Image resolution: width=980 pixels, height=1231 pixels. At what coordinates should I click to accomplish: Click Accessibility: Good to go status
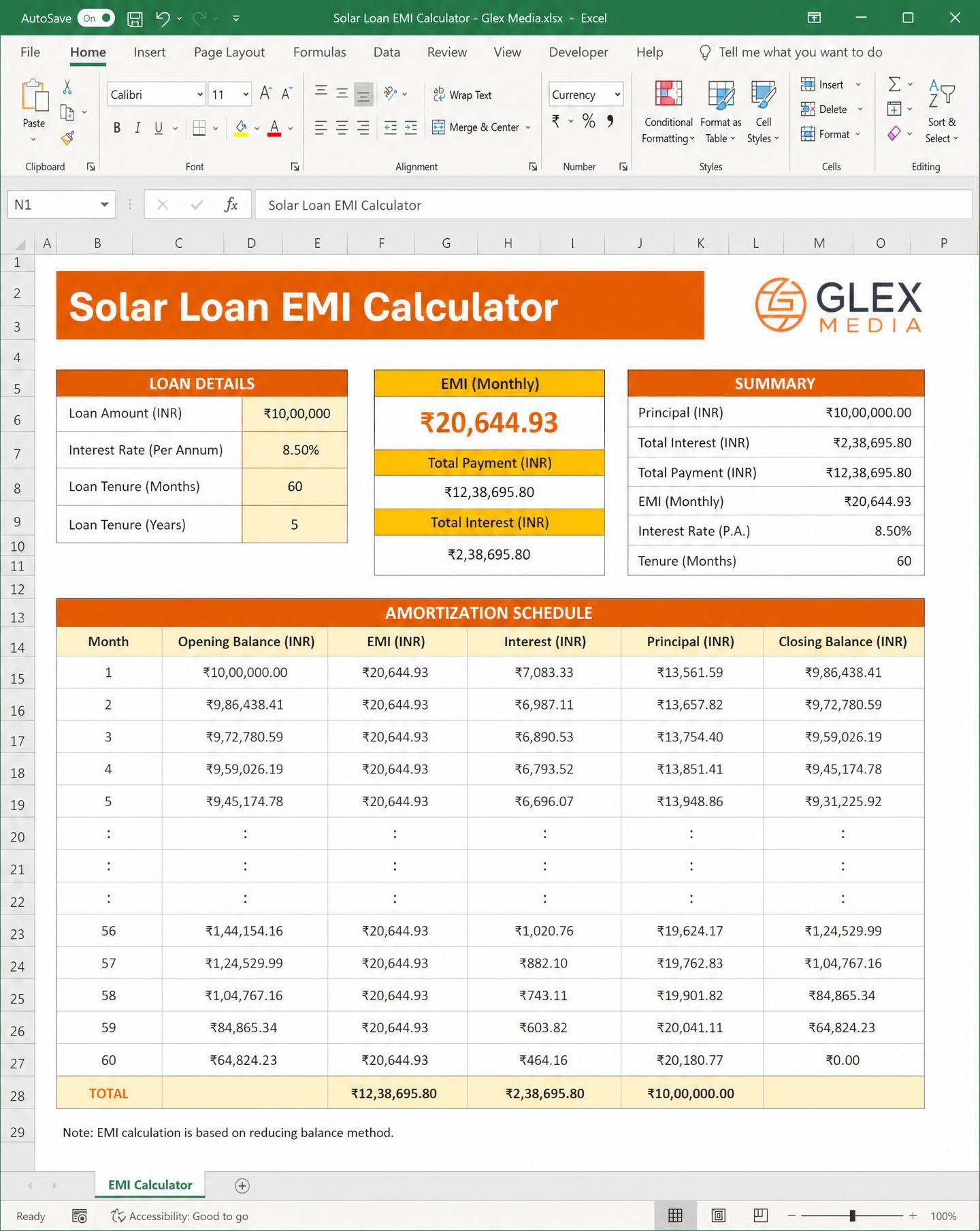click(180, 1216)
